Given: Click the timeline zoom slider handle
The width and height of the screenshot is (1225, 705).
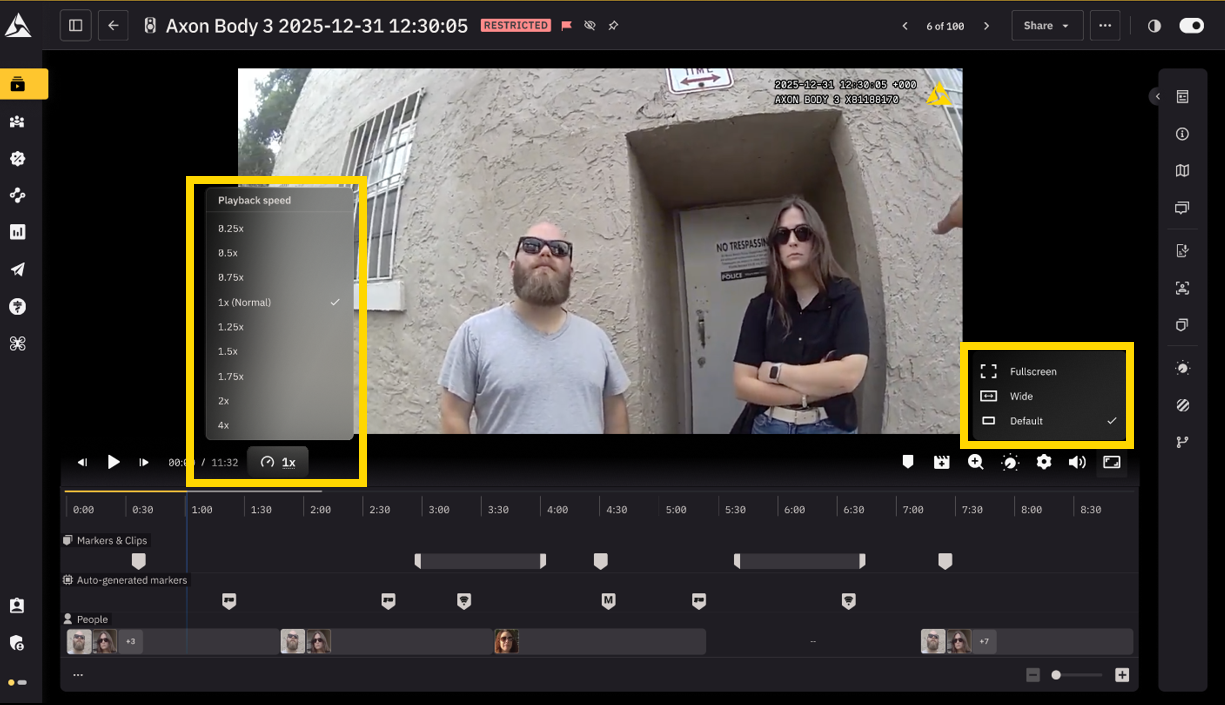Looking at the screenshot, I should click(x=1056, y=676).
